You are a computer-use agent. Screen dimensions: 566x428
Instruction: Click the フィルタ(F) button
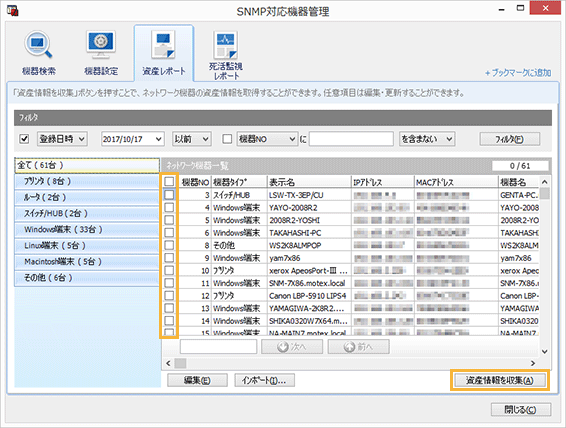coord(510,139)
